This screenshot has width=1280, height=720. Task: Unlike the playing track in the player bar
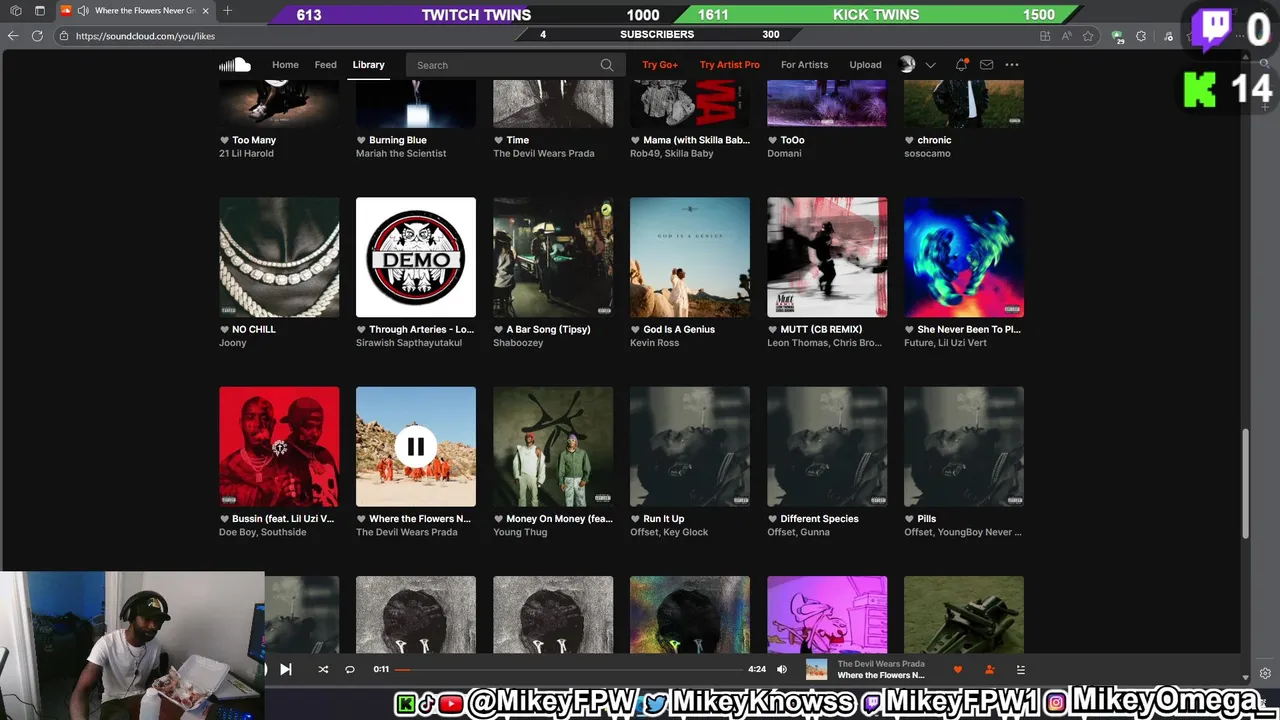958,669
